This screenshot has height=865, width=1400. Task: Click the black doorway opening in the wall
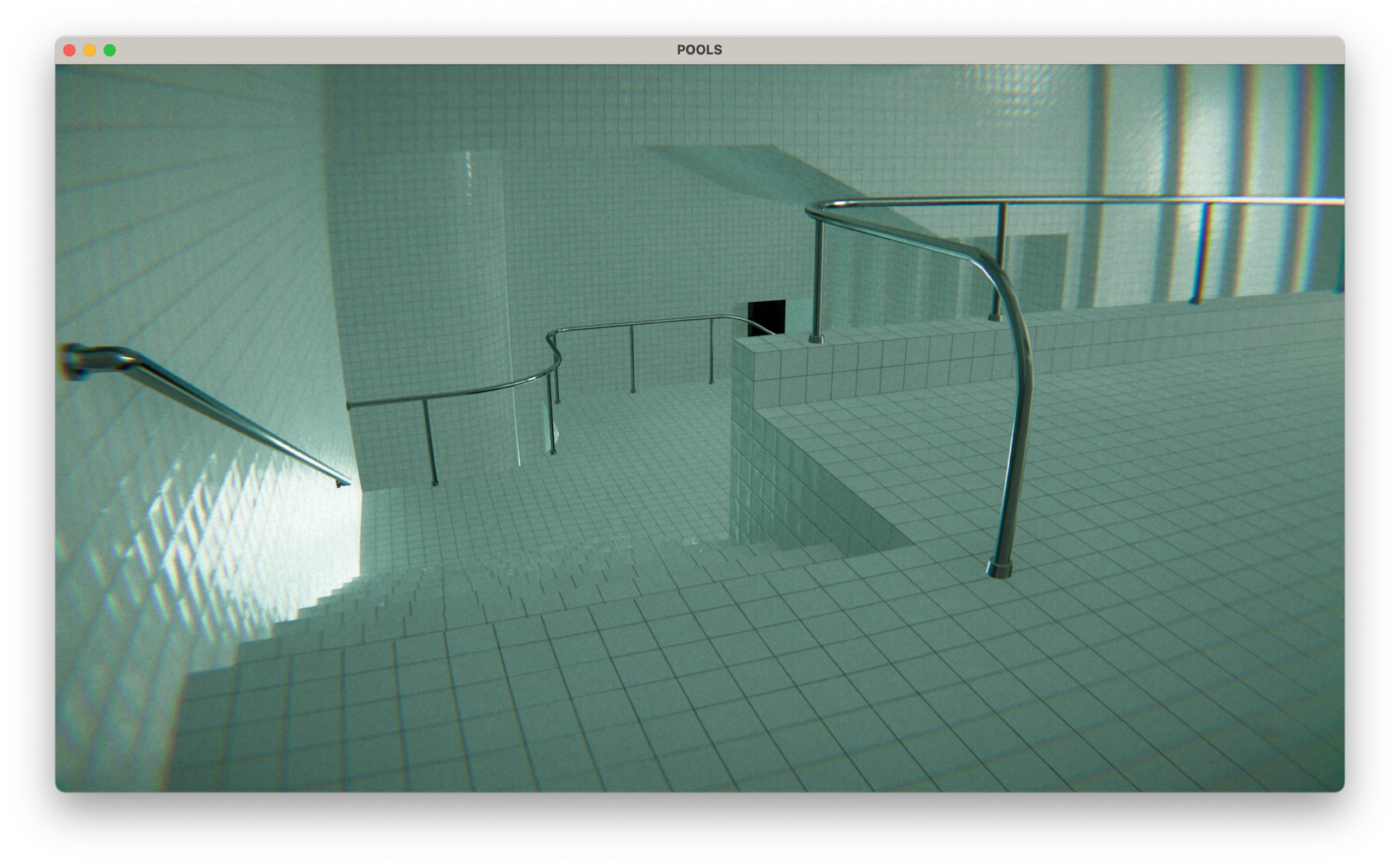tap(766, 318)
